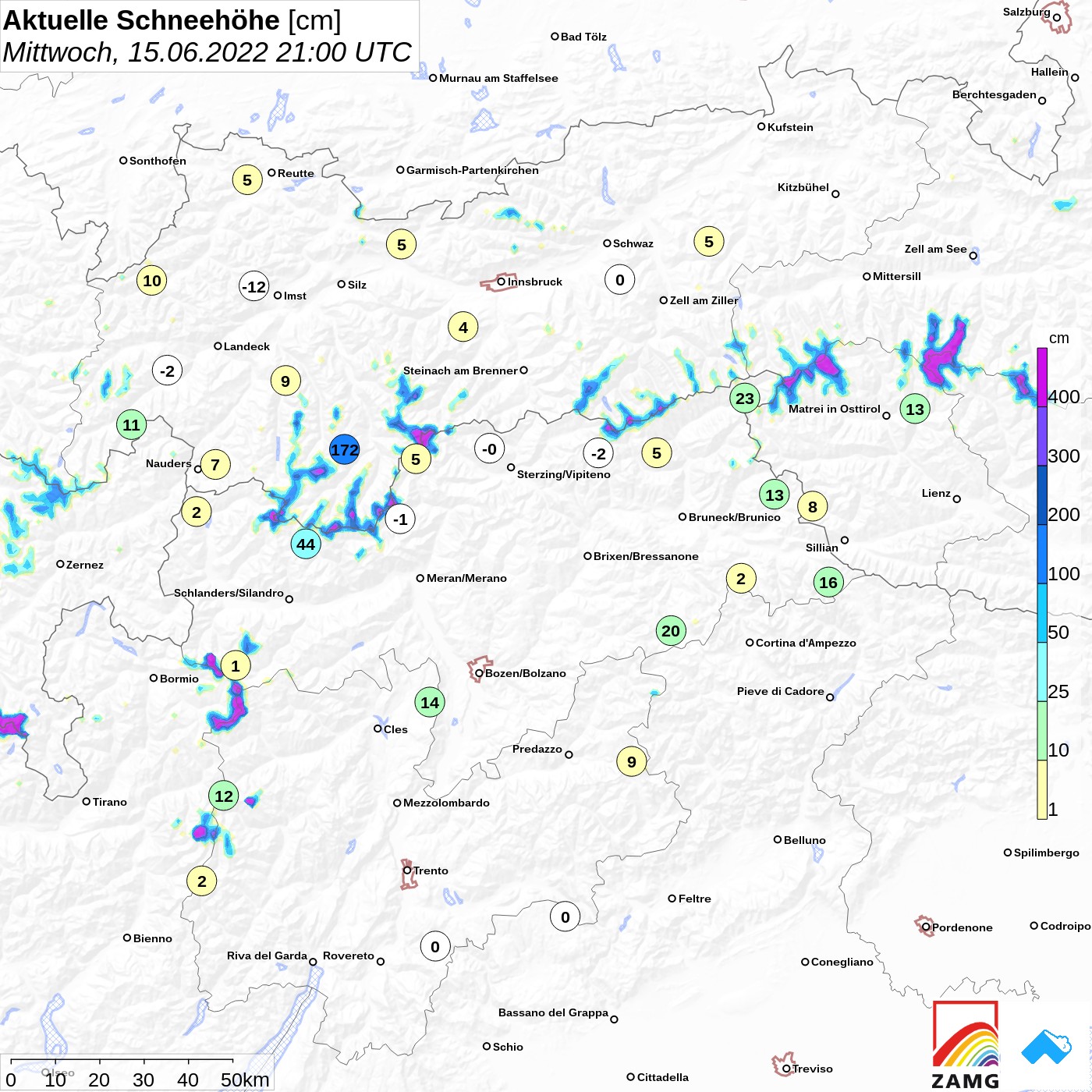Image resolution: width=1092 pixels, height=1092 pixels.
Task: Select the Meran/Merano town label
Action: point(466,578)
